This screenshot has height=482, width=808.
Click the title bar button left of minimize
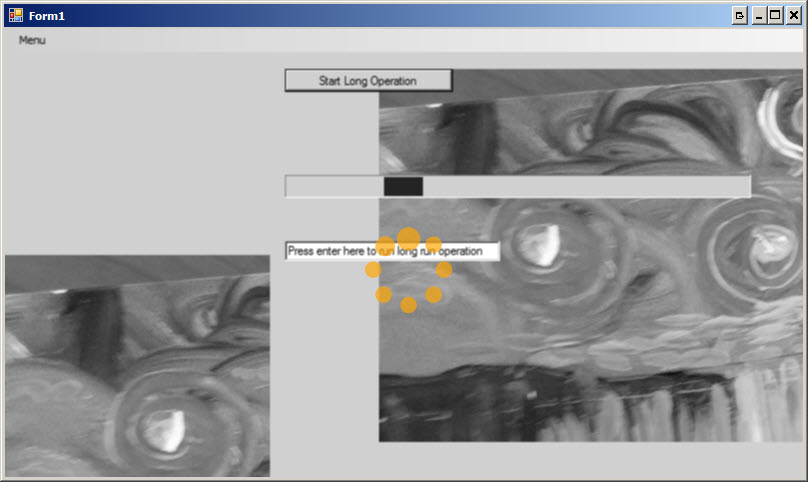click(x=739, y=15)
